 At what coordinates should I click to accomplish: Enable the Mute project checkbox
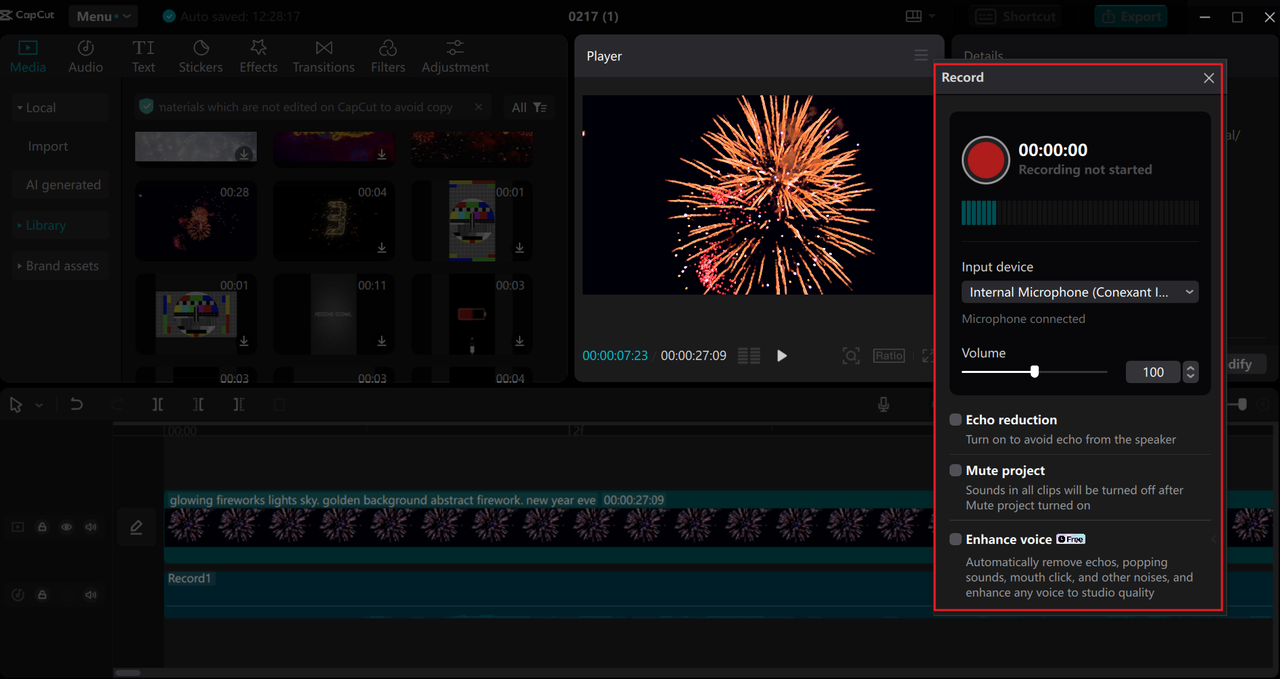coord(956,470)
